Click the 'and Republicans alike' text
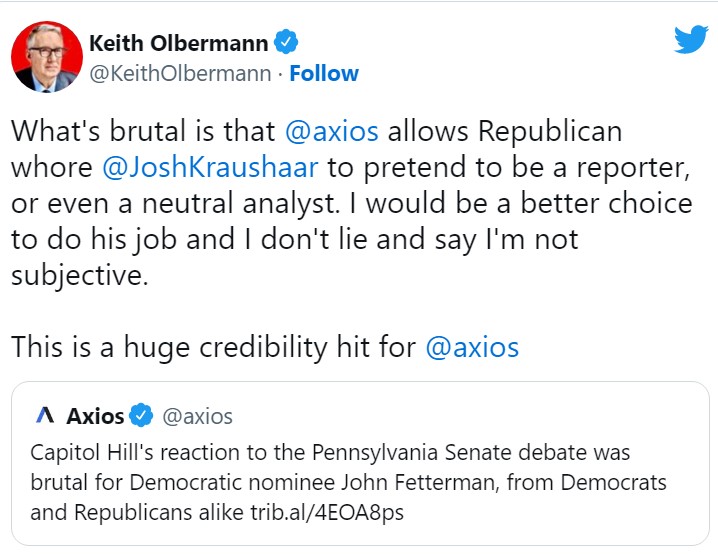The width and height of the screenshot is (718, 555). coord(136,512)
